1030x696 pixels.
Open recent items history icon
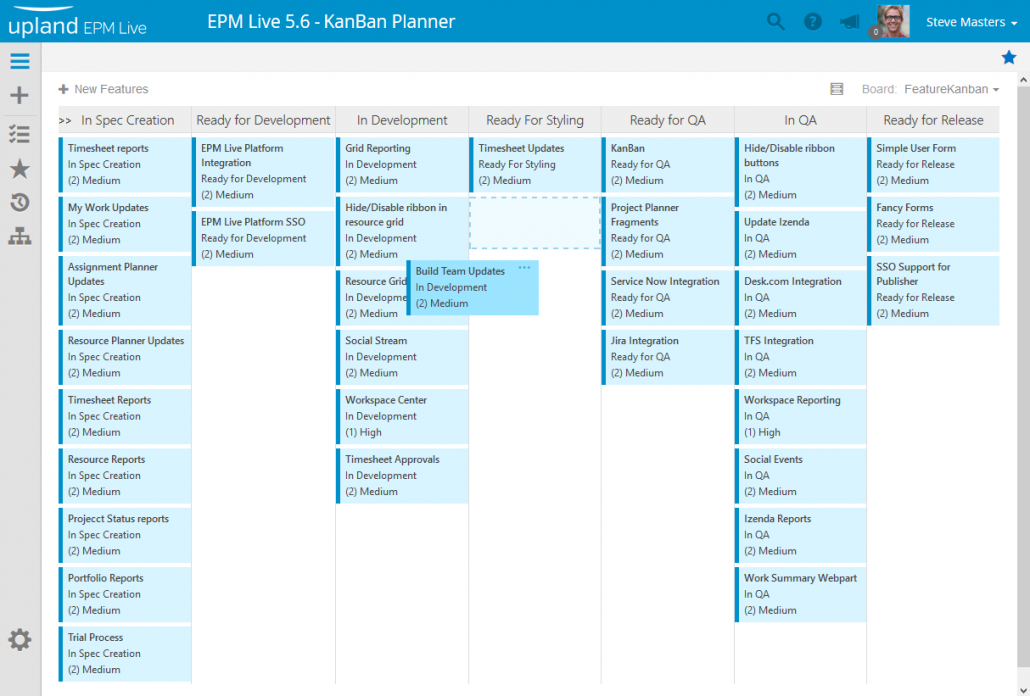19,203
